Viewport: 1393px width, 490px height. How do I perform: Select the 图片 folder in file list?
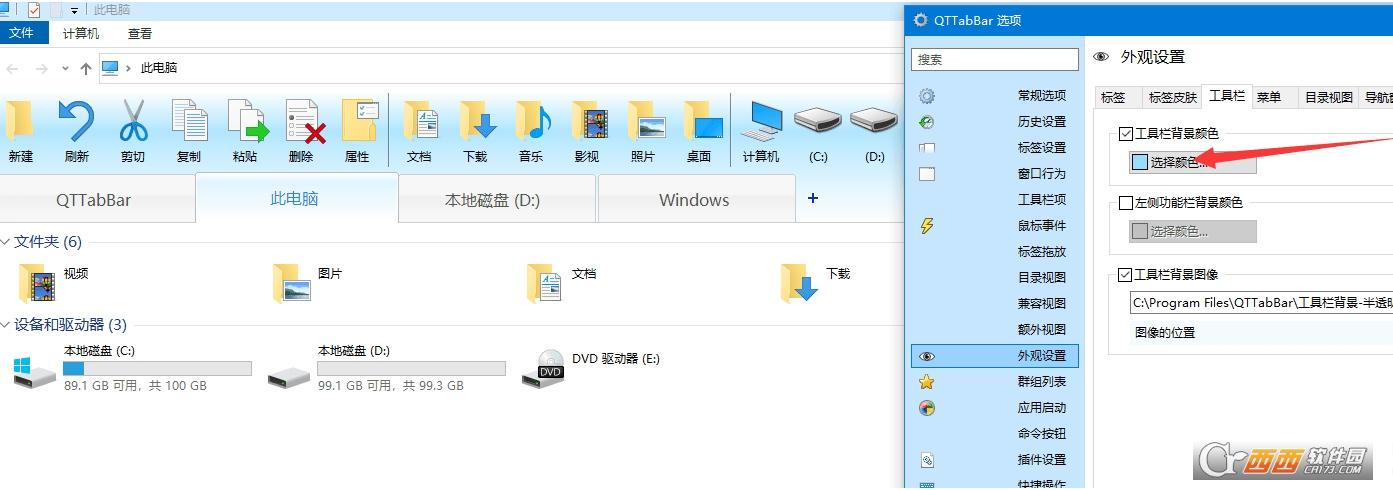point(309,283)
